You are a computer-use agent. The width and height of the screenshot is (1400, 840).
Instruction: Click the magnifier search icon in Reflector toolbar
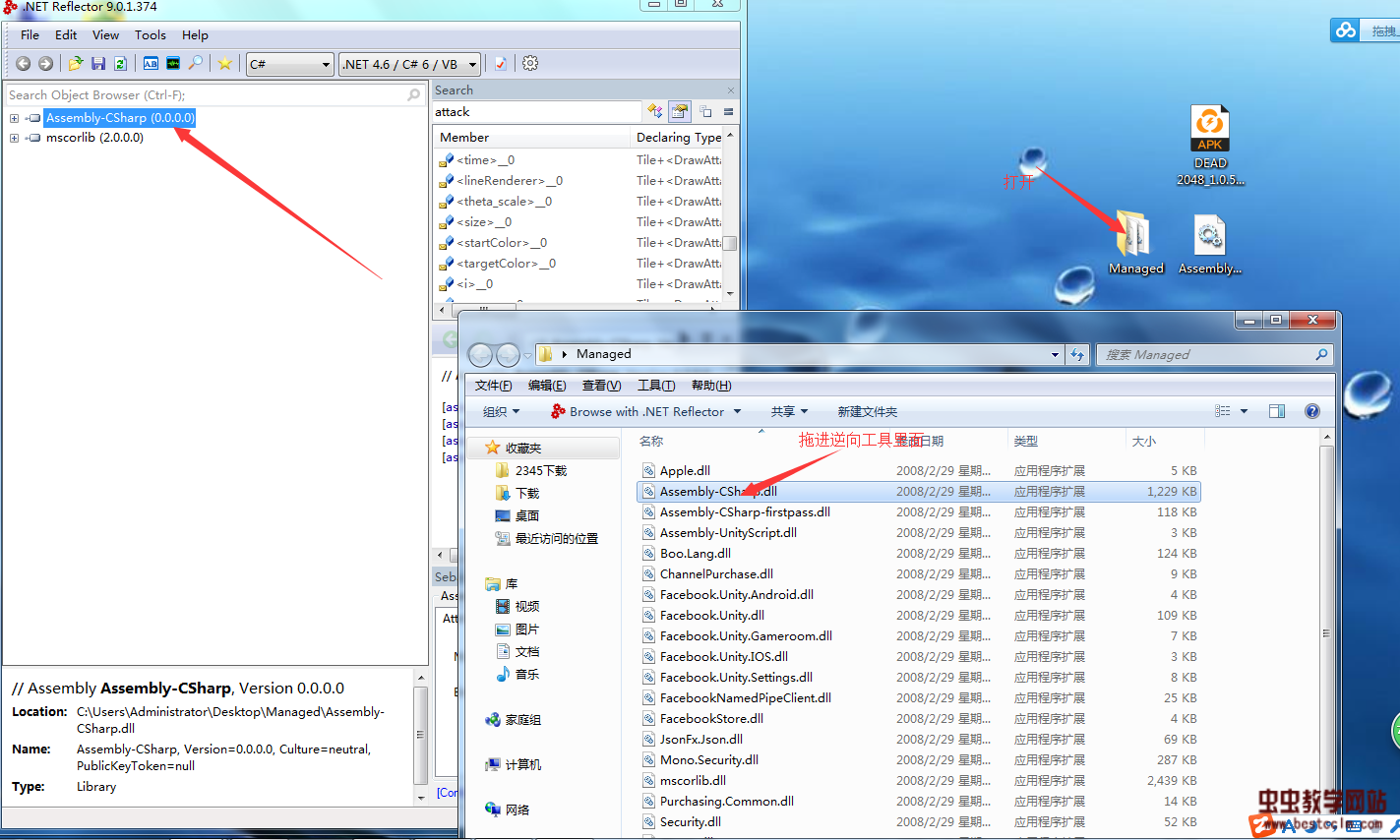pyautogui.click(x=196, y=64)
